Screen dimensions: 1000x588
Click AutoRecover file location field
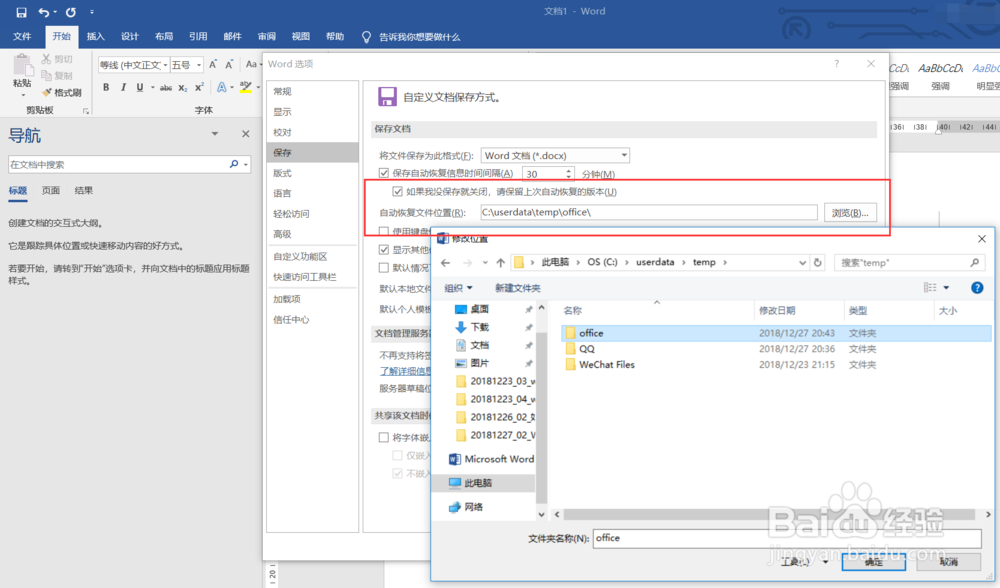pyautogui.click(x=649, y=212)
